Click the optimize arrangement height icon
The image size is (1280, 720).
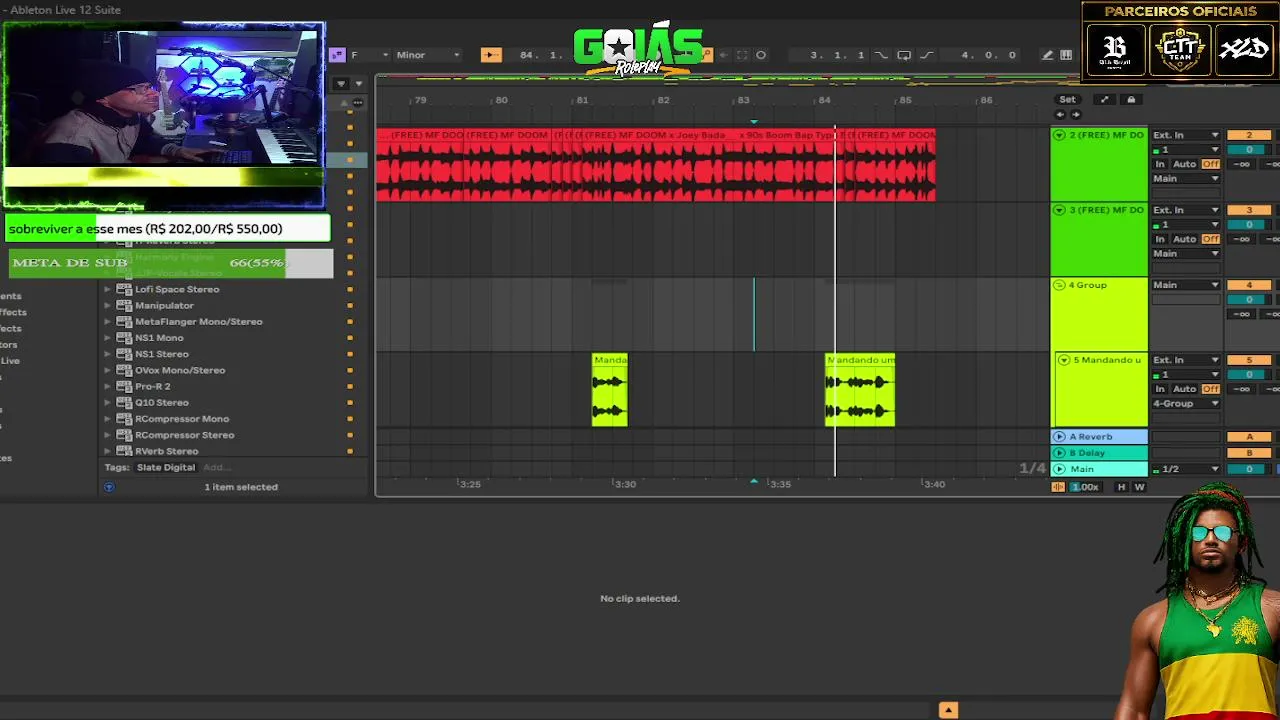point(1104,99)
